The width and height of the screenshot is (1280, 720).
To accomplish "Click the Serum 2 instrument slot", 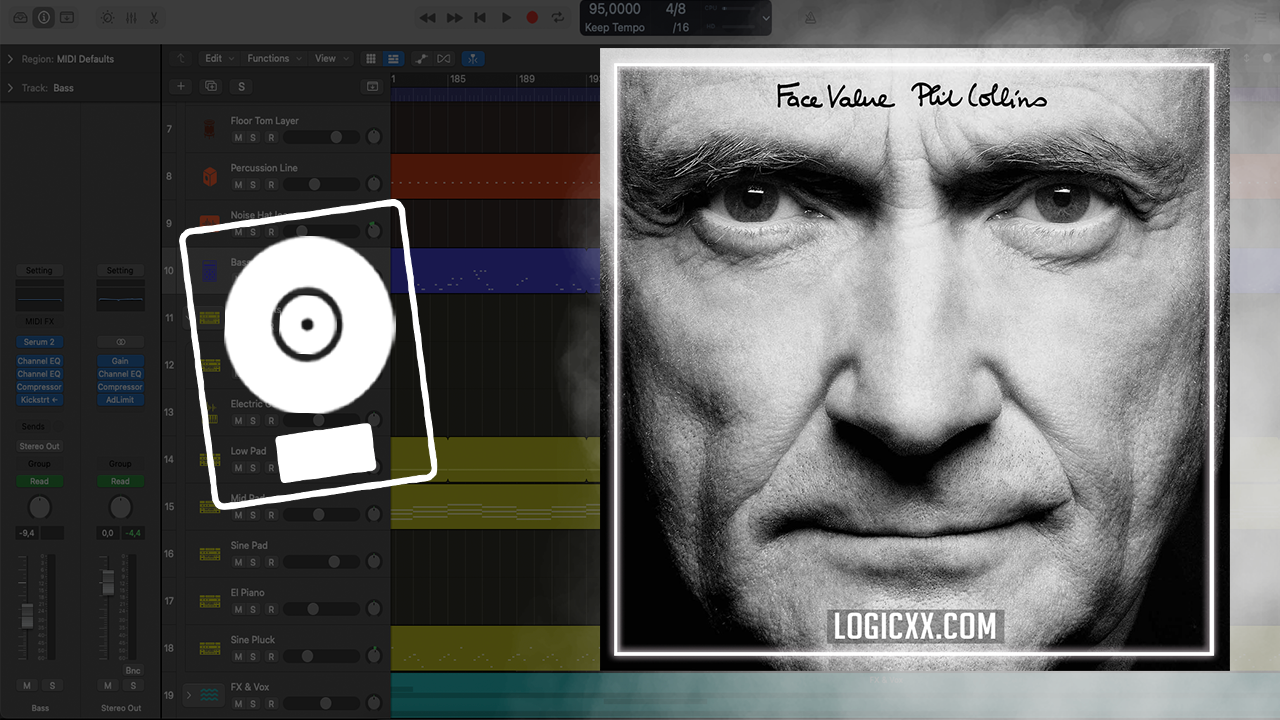I will tap(39, 342).
